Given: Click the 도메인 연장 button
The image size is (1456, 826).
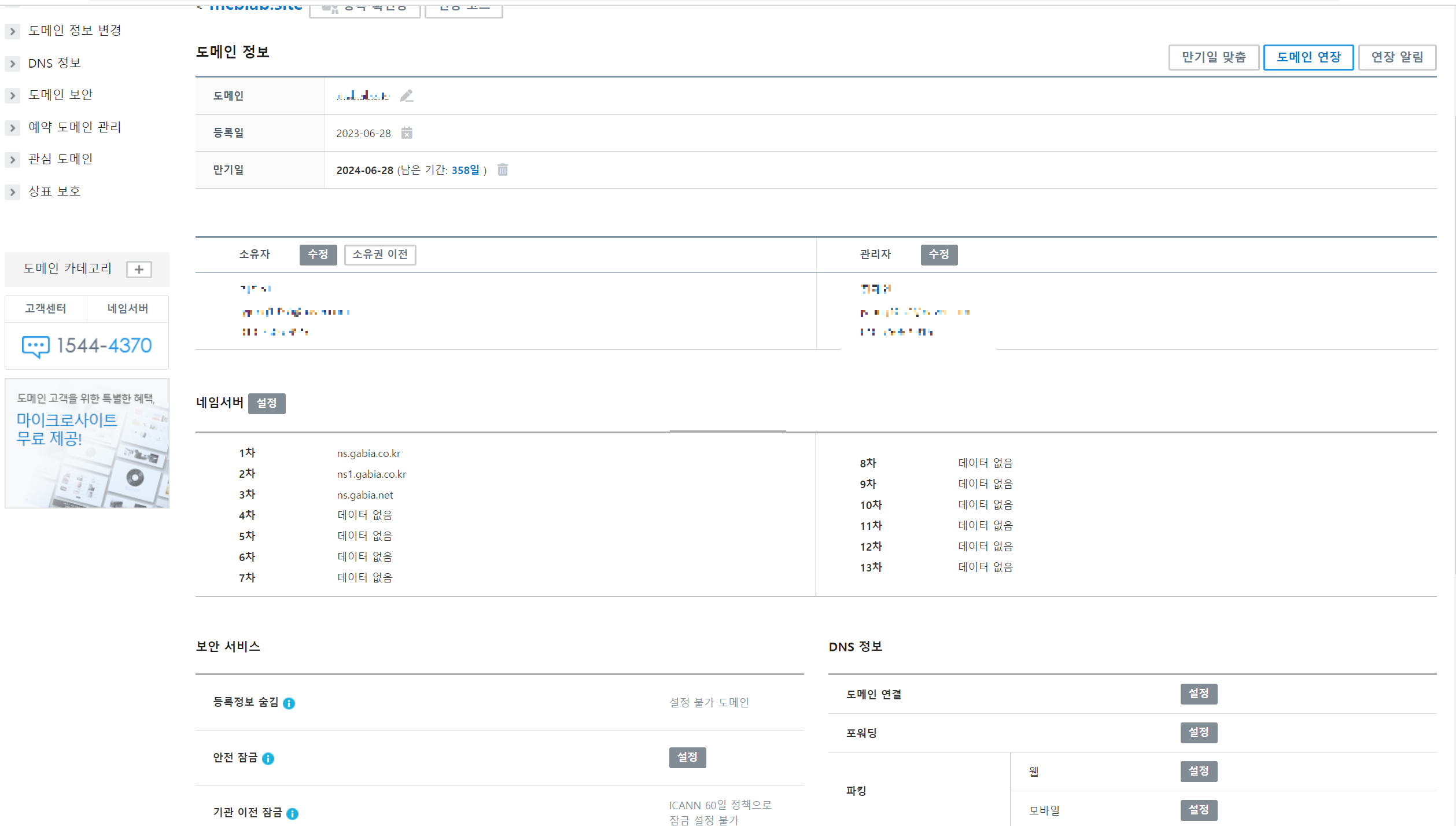Looking at the screenshot, I should pyautogui.click(x=1308, y=57).
